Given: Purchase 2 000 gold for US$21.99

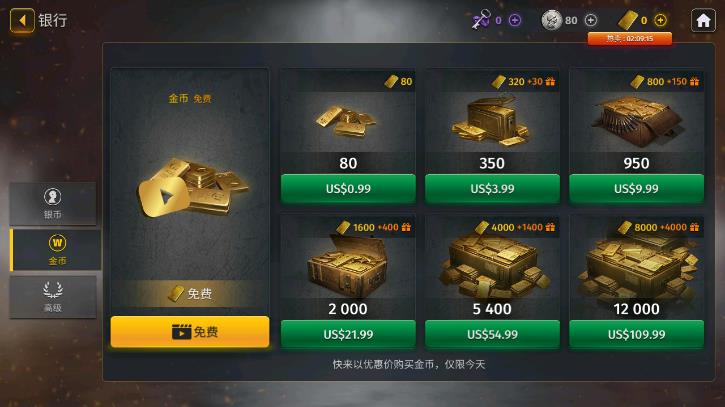Looking at the screenshot, I should point(348,334).
